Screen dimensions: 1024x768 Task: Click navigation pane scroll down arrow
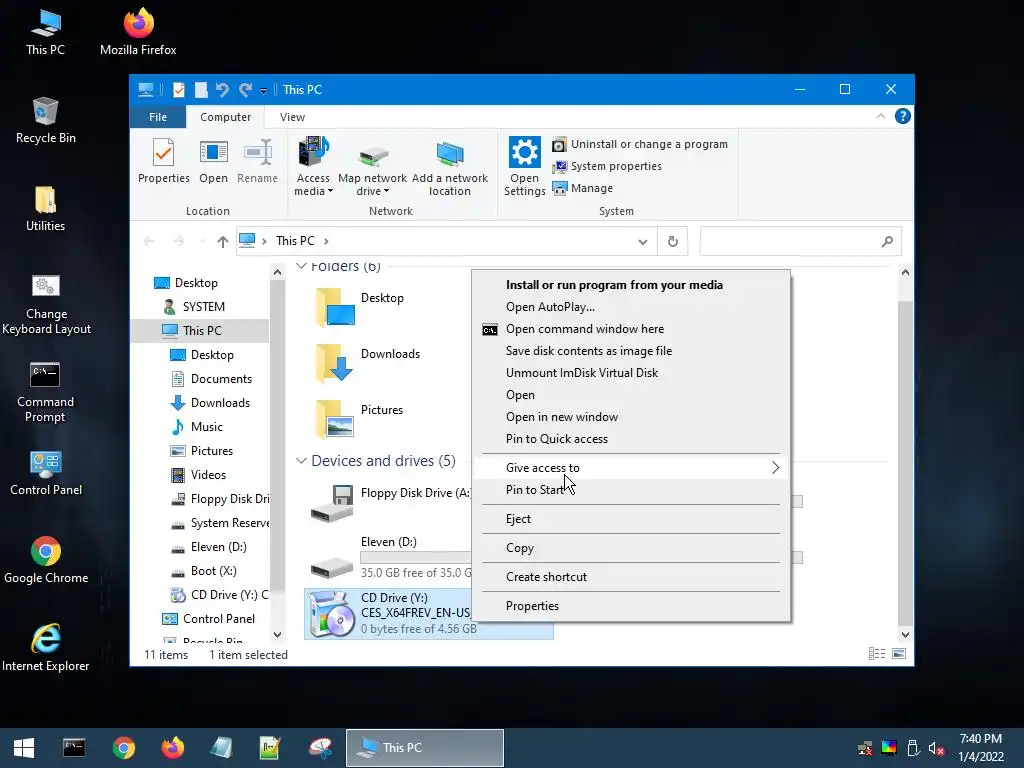coord(278,634)
